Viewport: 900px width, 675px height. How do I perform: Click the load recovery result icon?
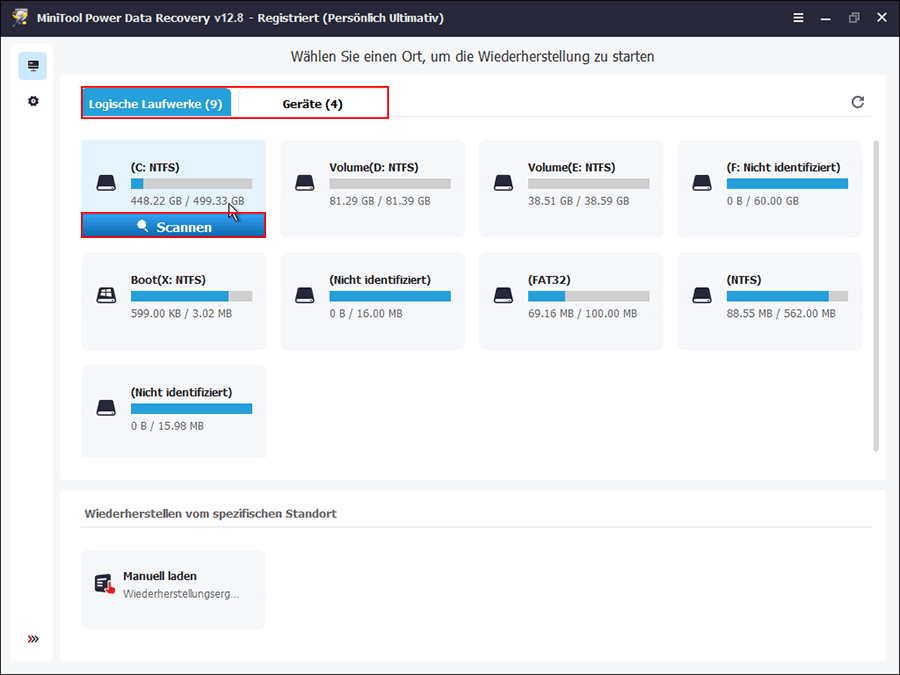(x=106, y=582)
